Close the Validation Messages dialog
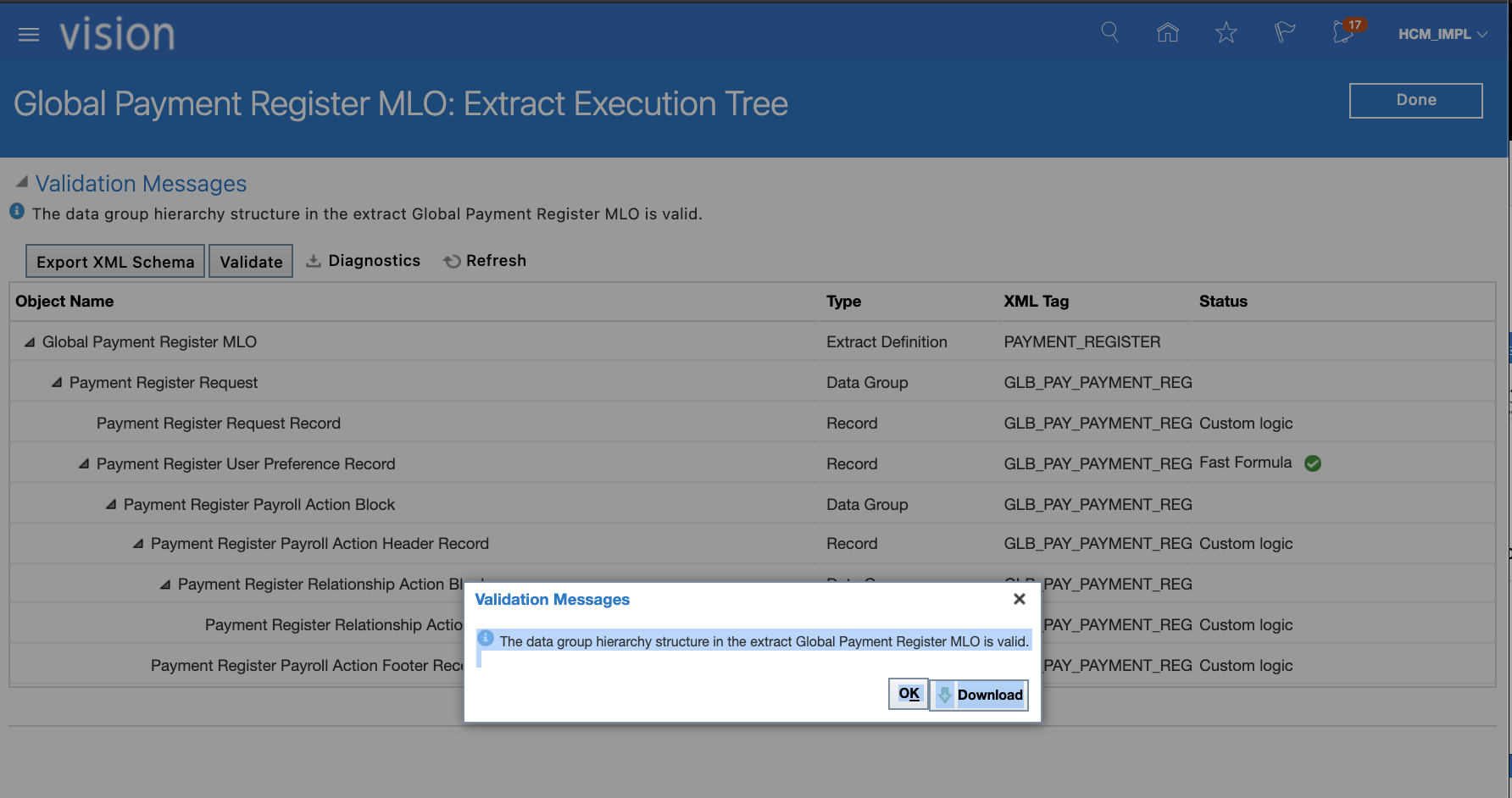 coord(1020,599)
